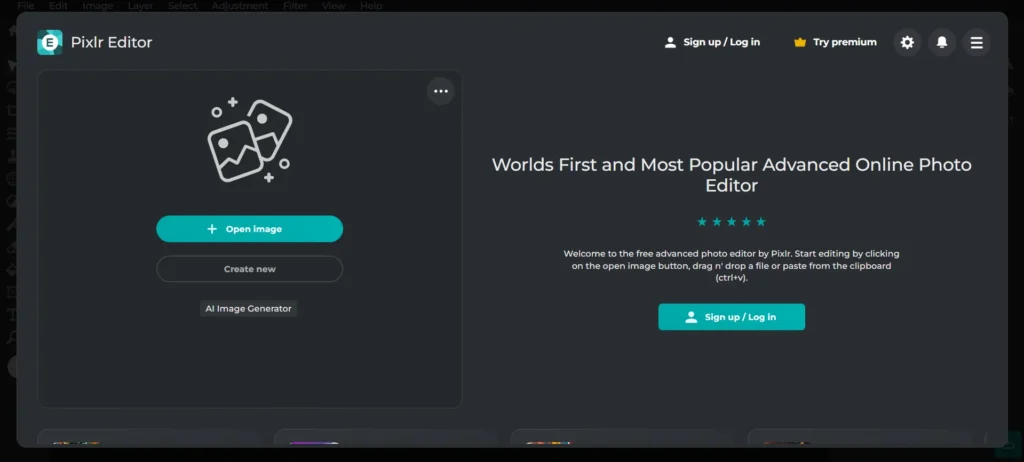Click the Open image button

(249, 229)
